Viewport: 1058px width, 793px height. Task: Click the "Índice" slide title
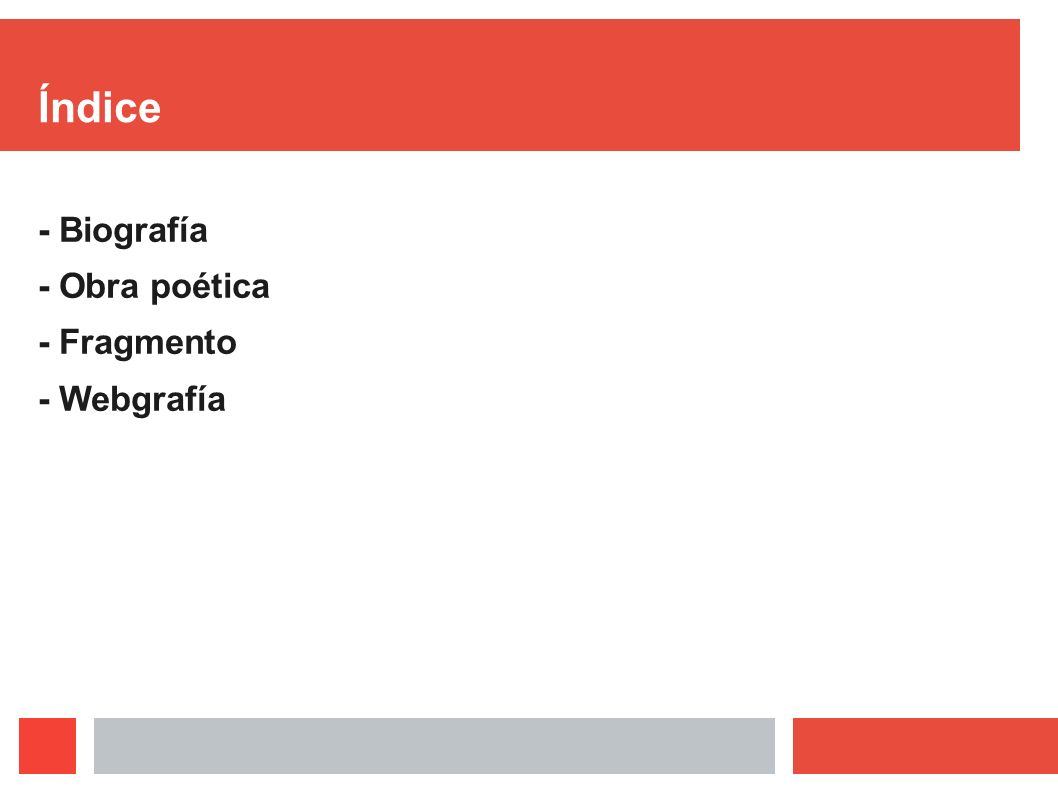[99, 105]
